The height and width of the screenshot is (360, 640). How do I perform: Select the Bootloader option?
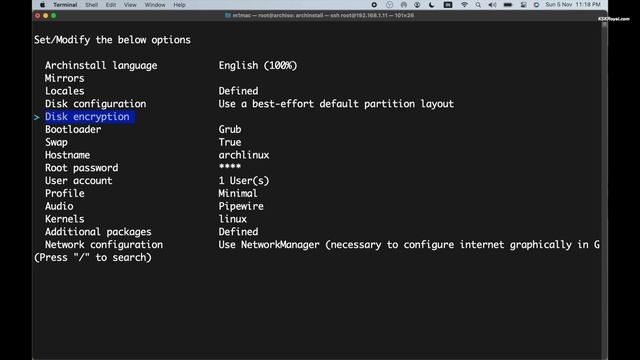pyautogui.click(x=73, y=129)
